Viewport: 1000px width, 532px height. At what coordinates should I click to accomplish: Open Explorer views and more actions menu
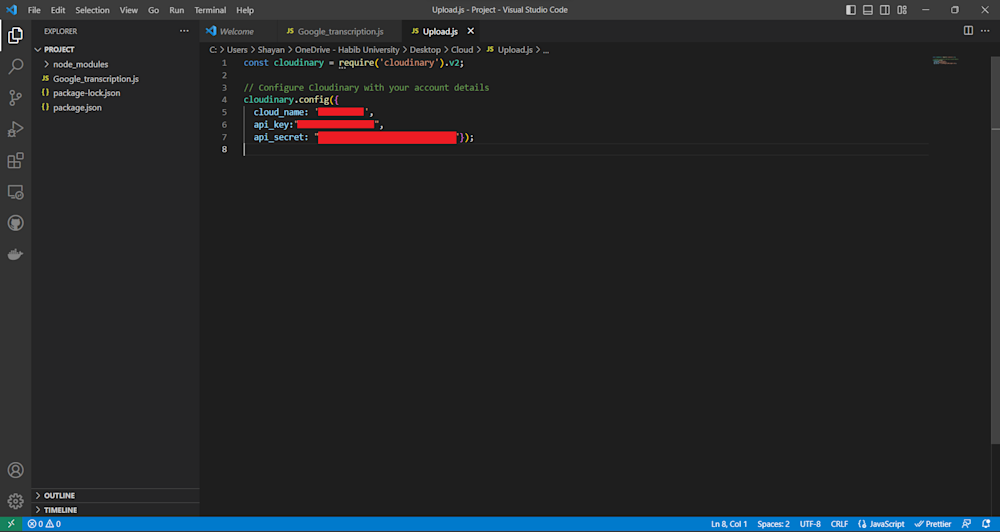[184, 31]
